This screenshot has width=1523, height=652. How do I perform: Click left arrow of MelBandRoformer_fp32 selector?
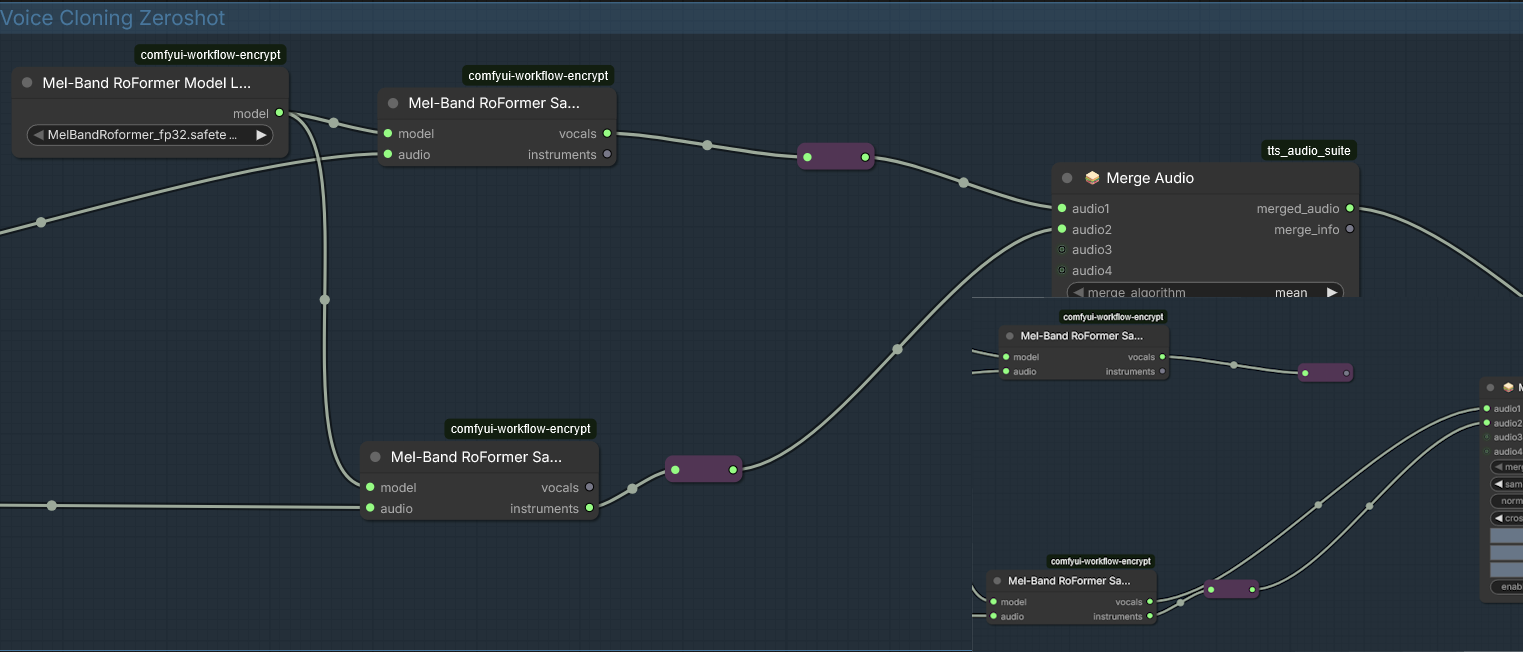point(38,135)
